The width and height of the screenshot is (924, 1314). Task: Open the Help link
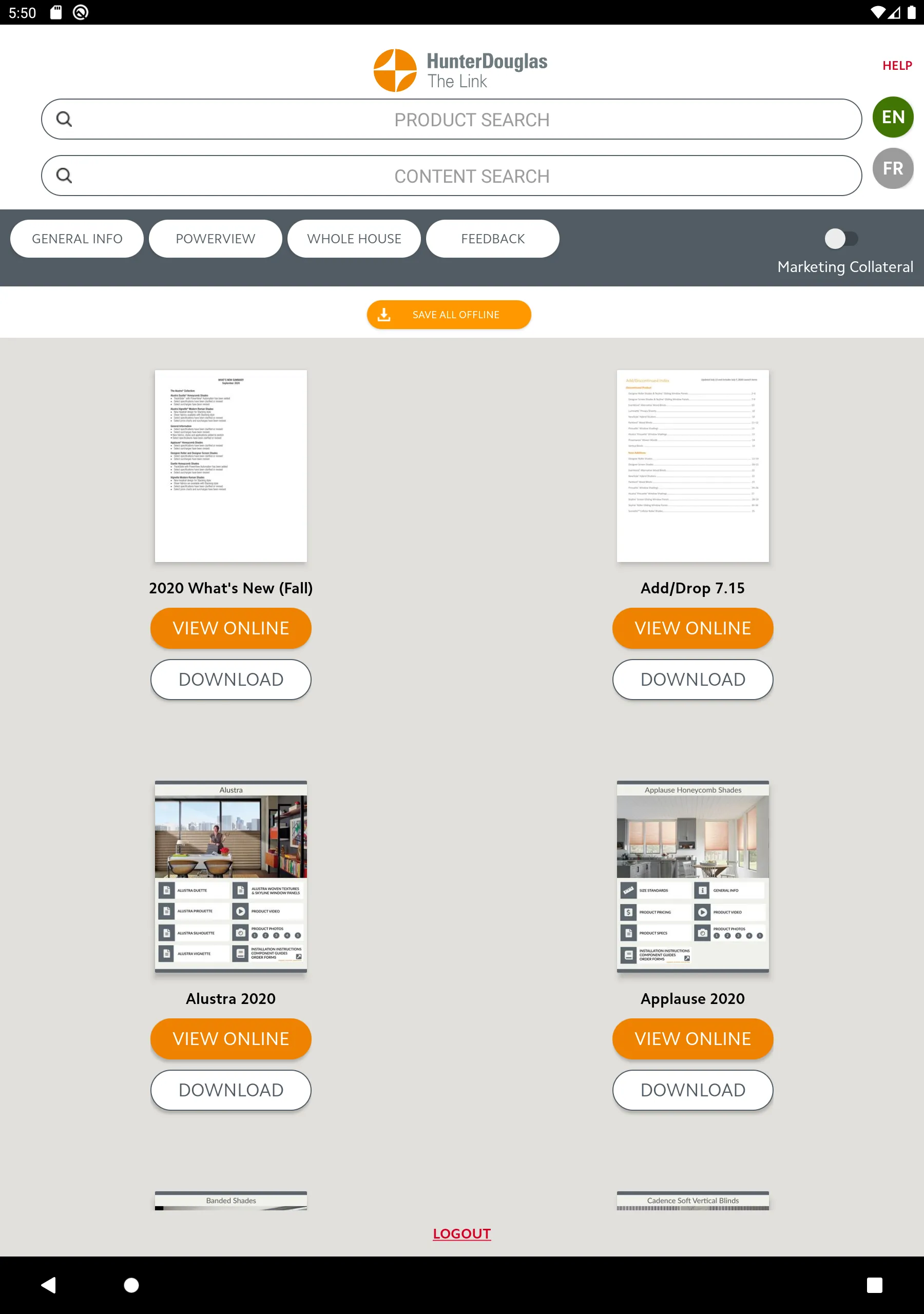pos(897,66)
